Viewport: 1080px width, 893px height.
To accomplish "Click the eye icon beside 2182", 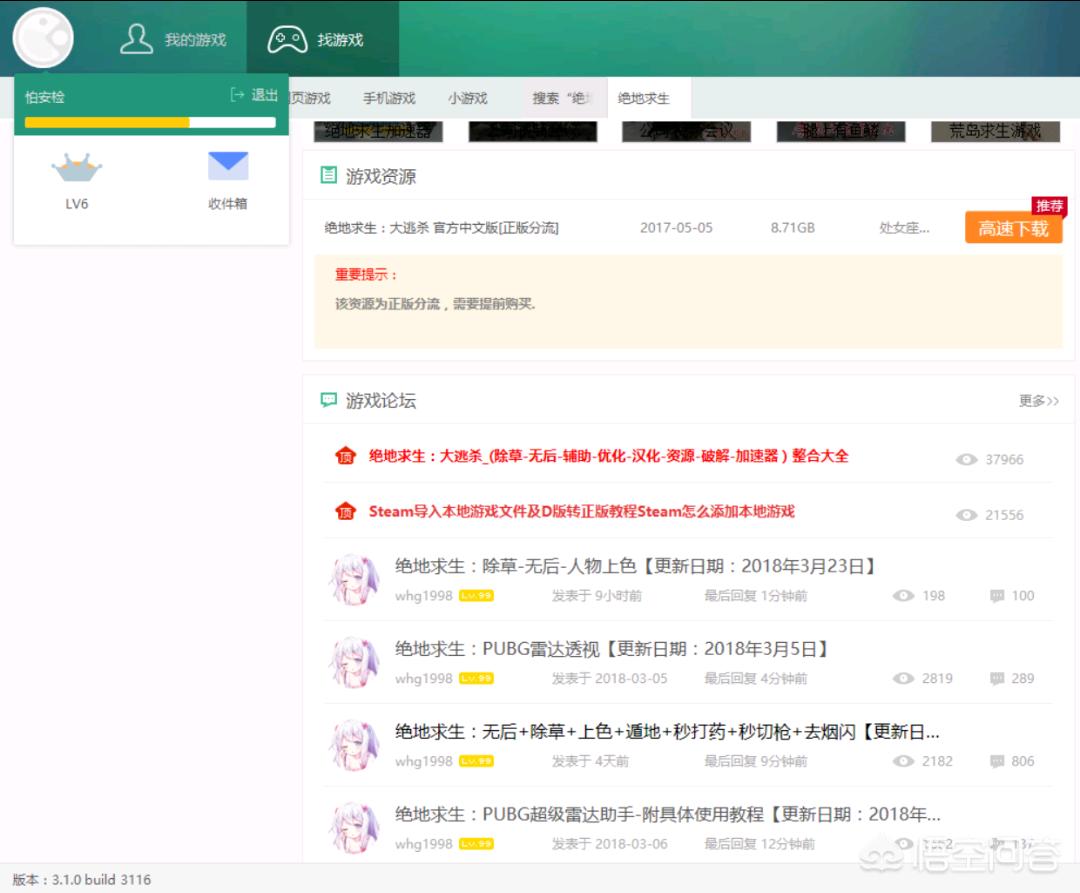I will click(903, 761).
